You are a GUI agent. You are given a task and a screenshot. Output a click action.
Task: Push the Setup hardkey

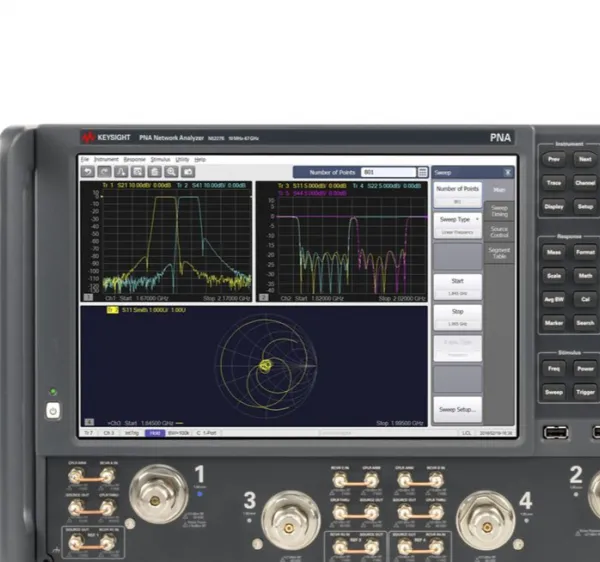[585, 207]
